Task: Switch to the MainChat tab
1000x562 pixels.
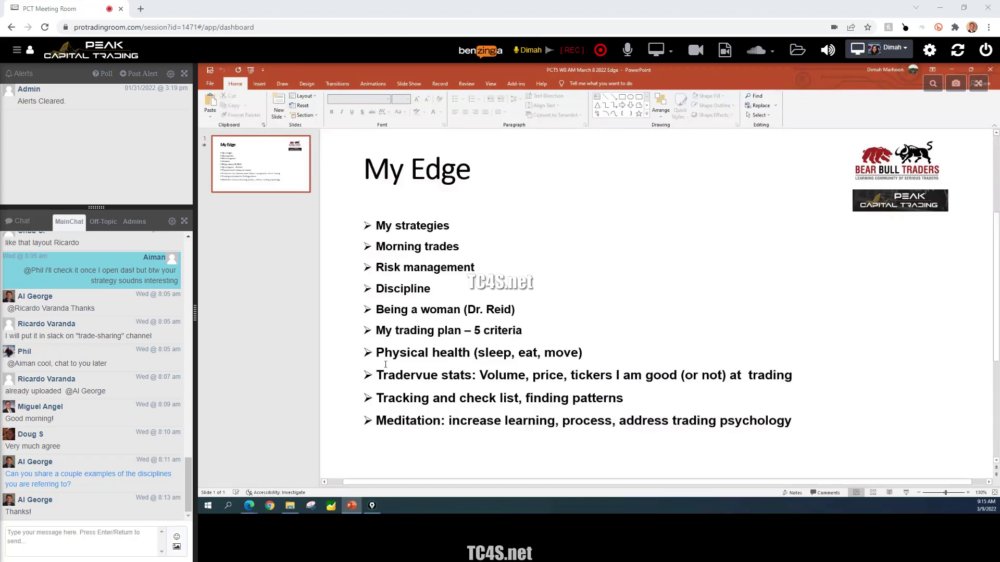Action: tap(69, 221)
